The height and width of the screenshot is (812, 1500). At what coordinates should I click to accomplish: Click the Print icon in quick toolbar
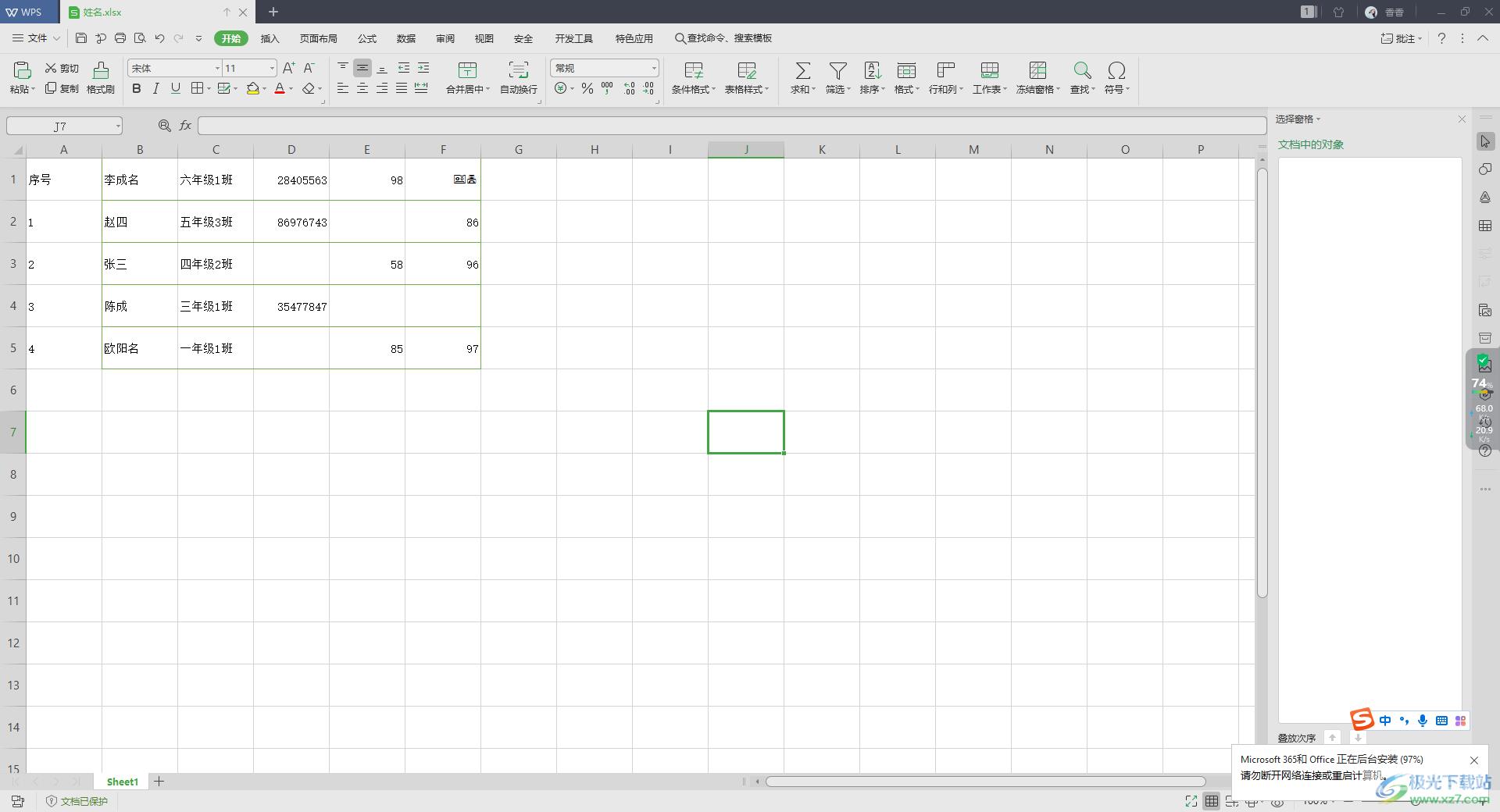(120, 38)
